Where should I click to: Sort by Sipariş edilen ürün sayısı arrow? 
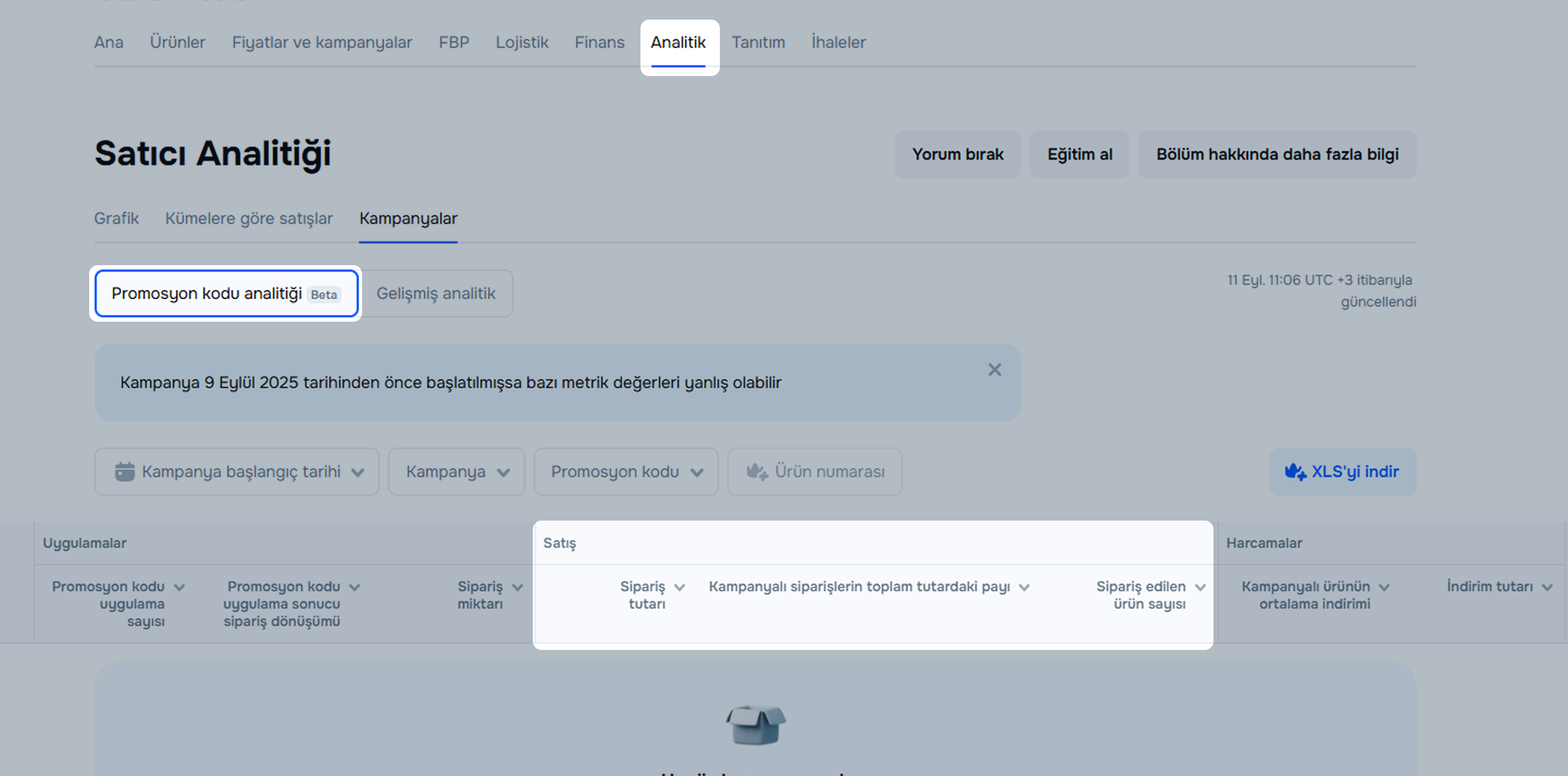[1200, 587]
